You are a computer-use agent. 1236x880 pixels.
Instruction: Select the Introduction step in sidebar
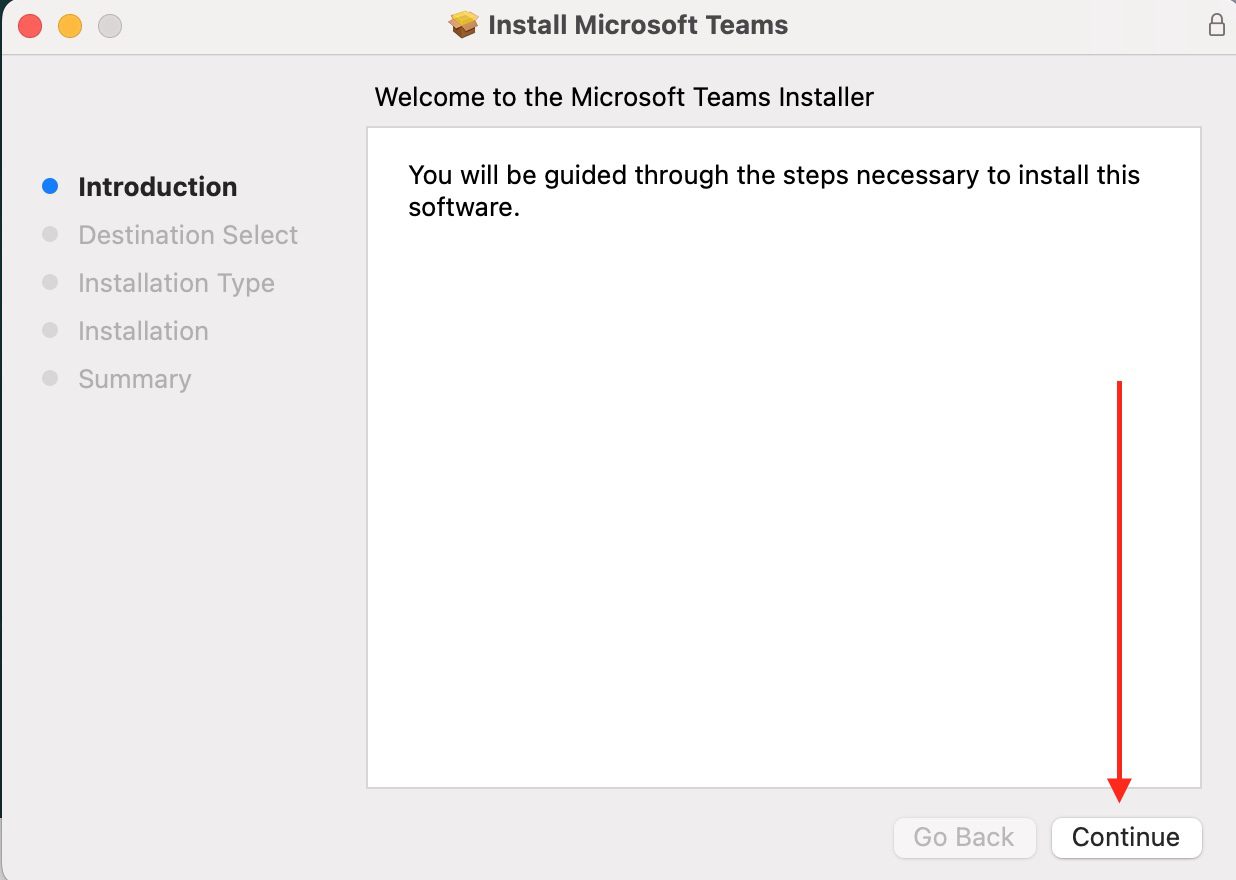tap(158, 187)
